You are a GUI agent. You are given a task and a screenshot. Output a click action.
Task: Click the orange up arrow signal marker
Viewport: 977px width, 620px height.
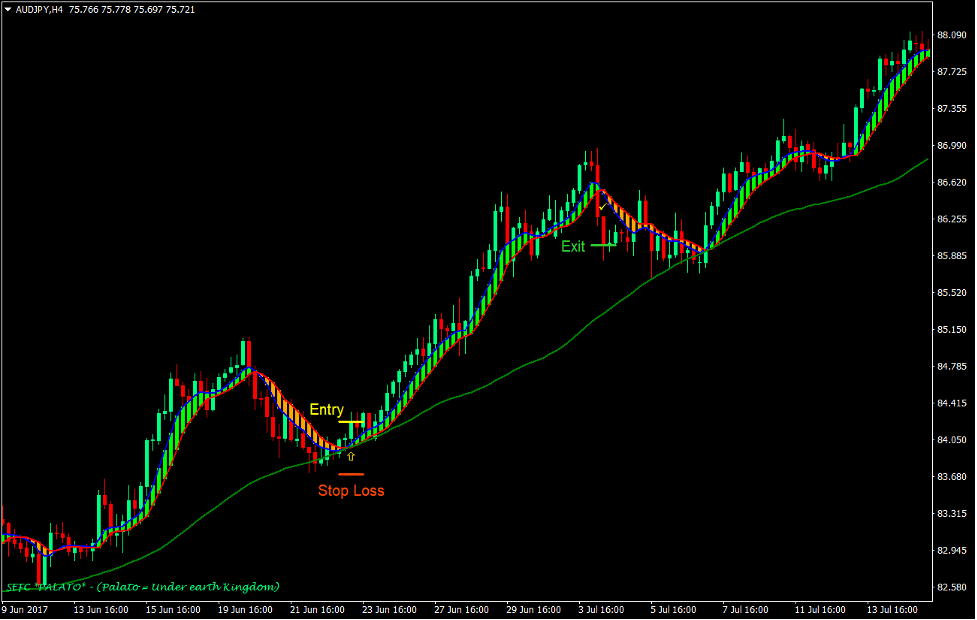[x=351, y=456]
